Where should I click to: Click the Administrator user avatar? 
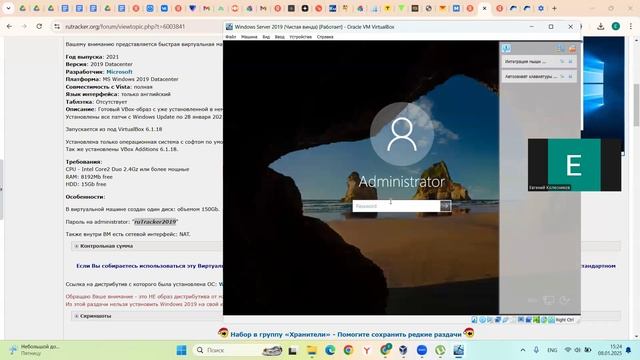tap(402, 134)
